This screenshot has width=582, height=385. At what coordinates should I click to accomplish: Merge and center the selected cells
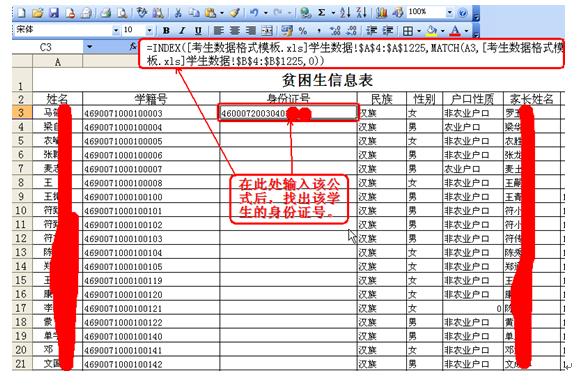coord(267,31)
